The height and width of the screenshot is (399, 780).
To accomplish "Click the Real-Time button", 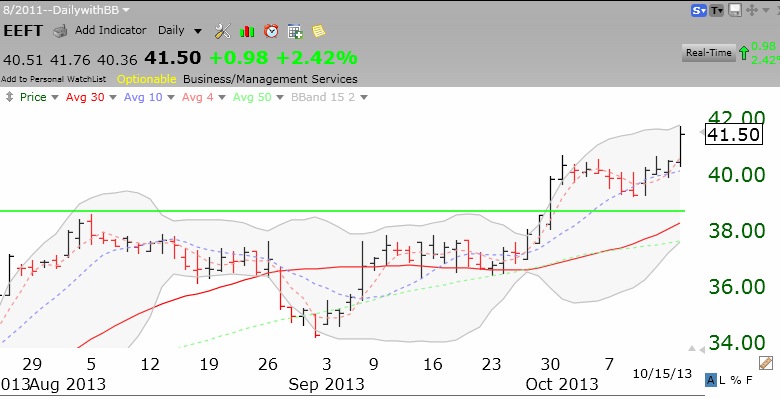I will [x=708, y=53].
